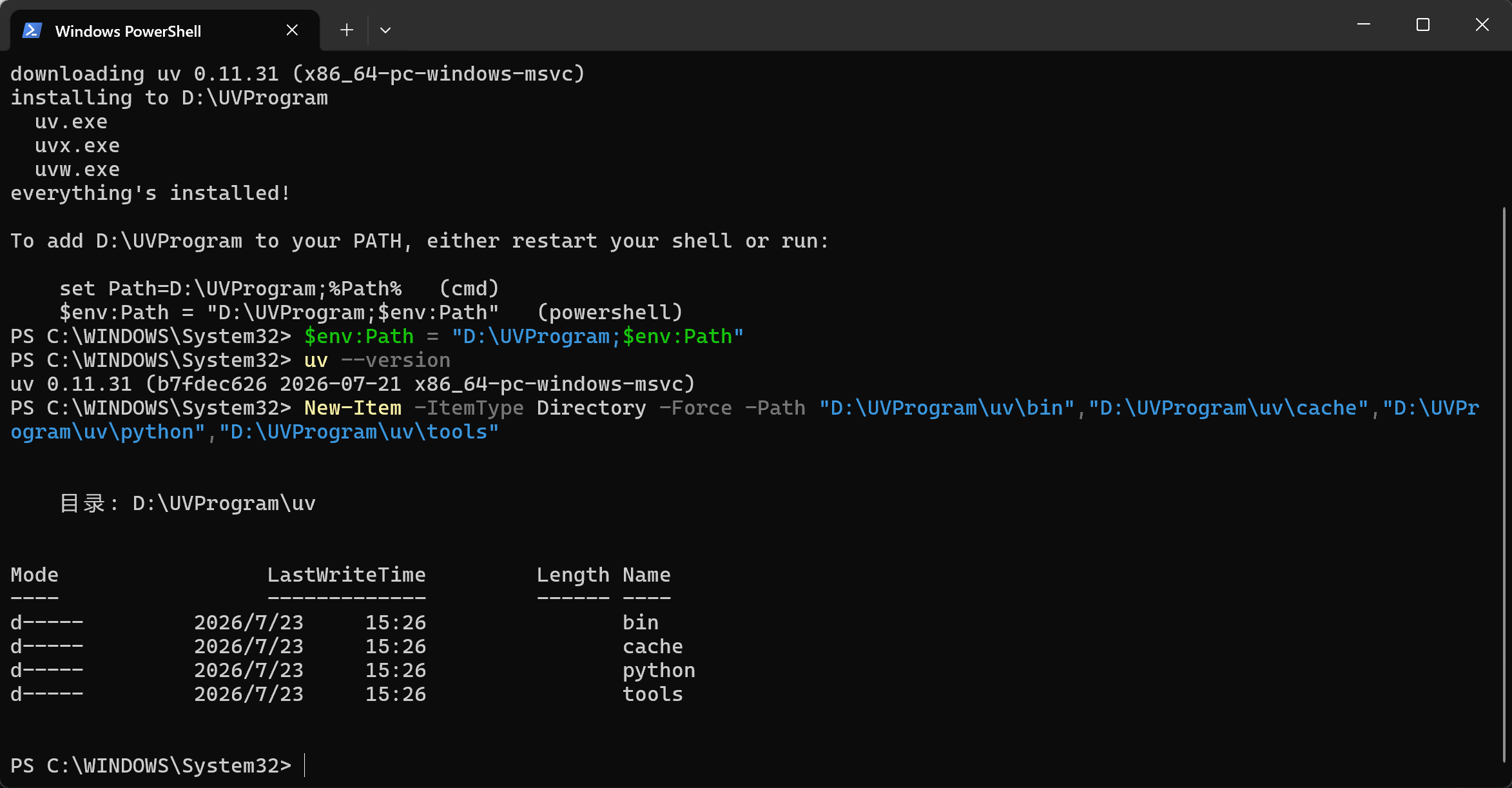Click the vertical scrollbar on the right edge
The image size is (1512, 788).
pos(1504,484)
